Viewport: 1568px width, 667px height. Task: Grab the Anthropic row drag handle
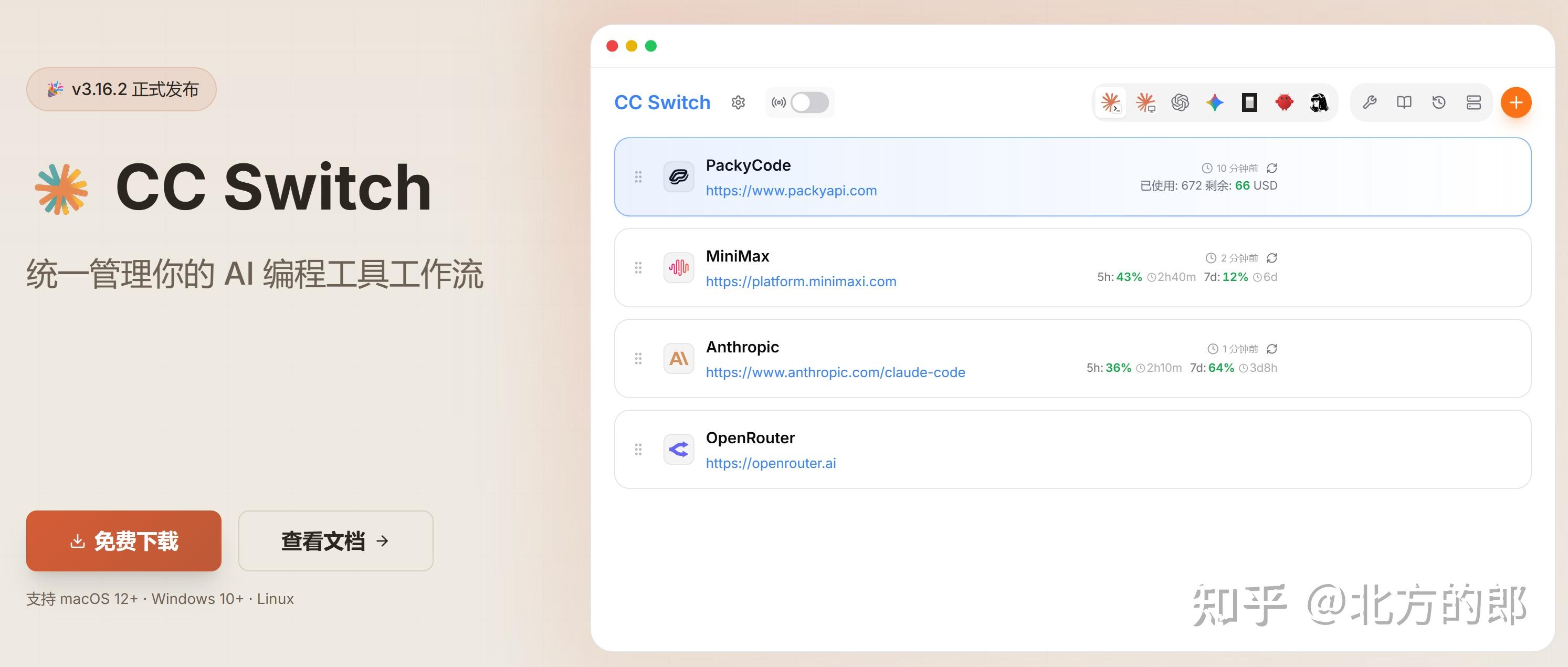[638, 358]
